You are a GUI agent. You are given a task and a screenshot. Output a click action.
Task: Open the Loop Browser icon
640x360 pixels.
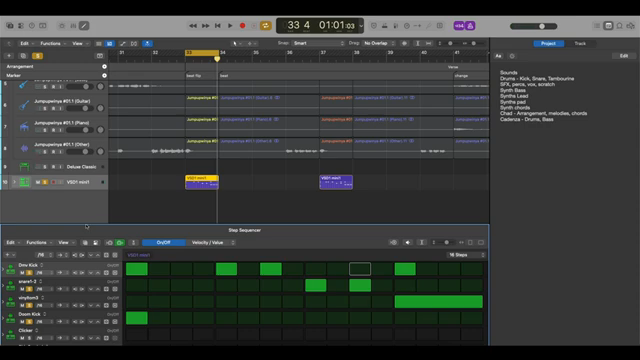tap(619, 26)
